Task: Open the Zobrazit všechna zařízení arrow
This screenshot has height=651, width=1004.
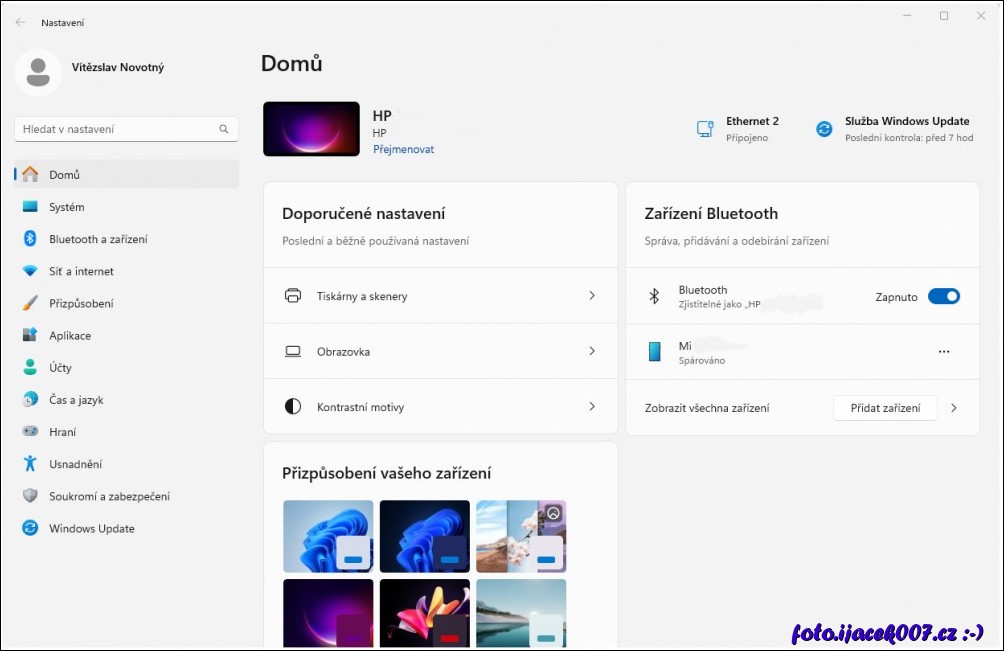Action: [x=954, y=408]
